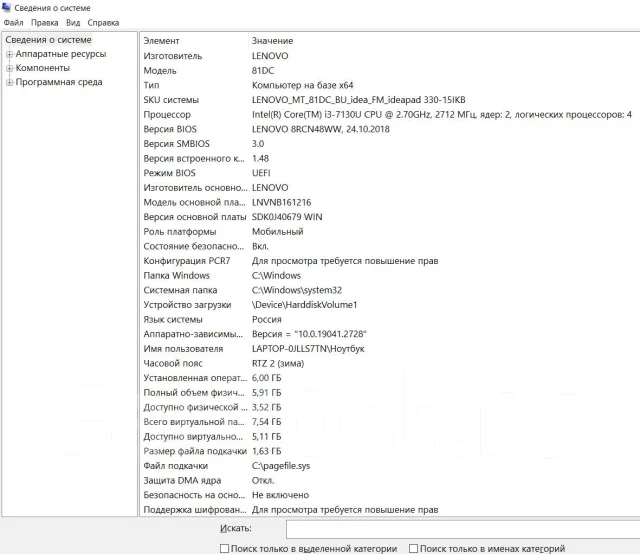The width and height of the screenshot is (640, 554).
Task: Check Поиск только в именах категорий
Action: [x=413, y=548]
